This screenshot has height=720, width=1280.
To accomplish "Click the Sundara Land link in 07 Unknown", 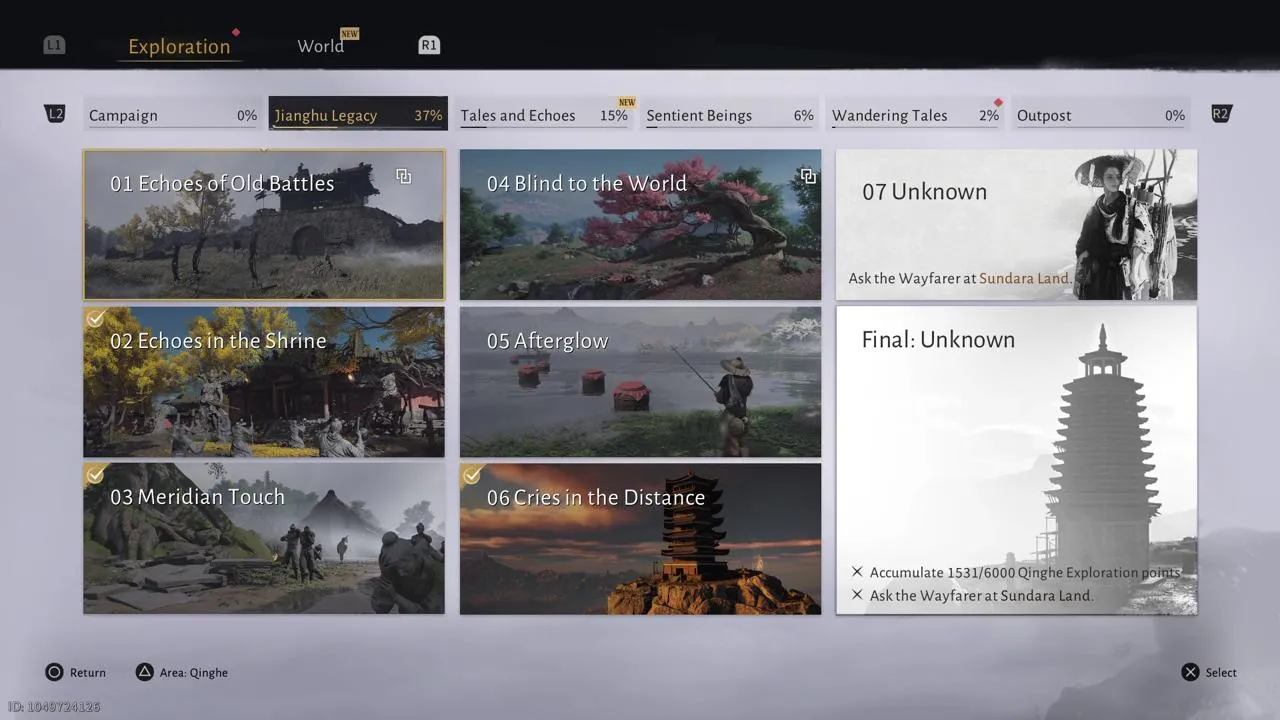I will click(x=1025, y=278).
